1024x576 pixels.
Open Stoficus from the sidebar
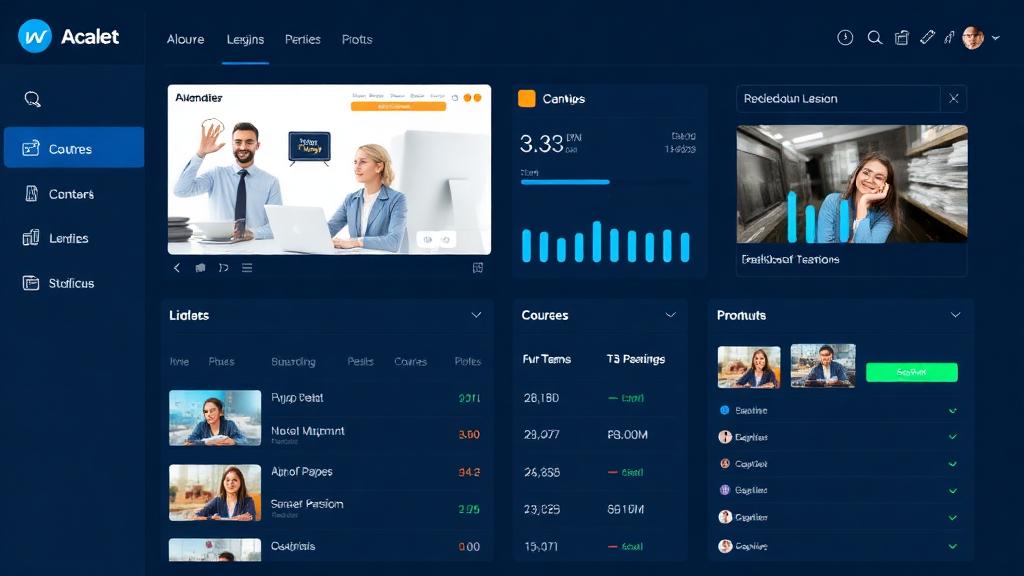(33, 283)
